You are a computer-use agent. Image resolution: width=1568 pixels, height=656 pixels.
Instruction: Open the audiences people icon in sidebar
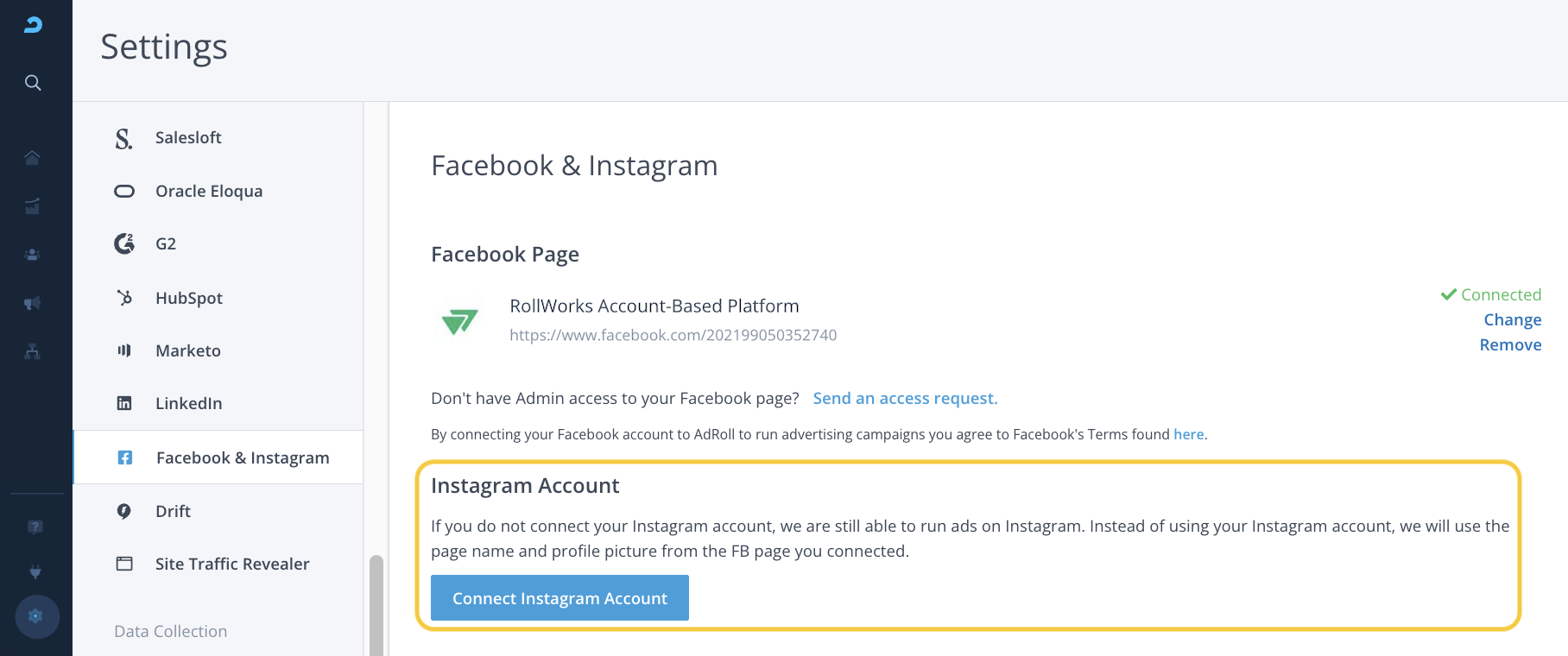pos(33,255)
